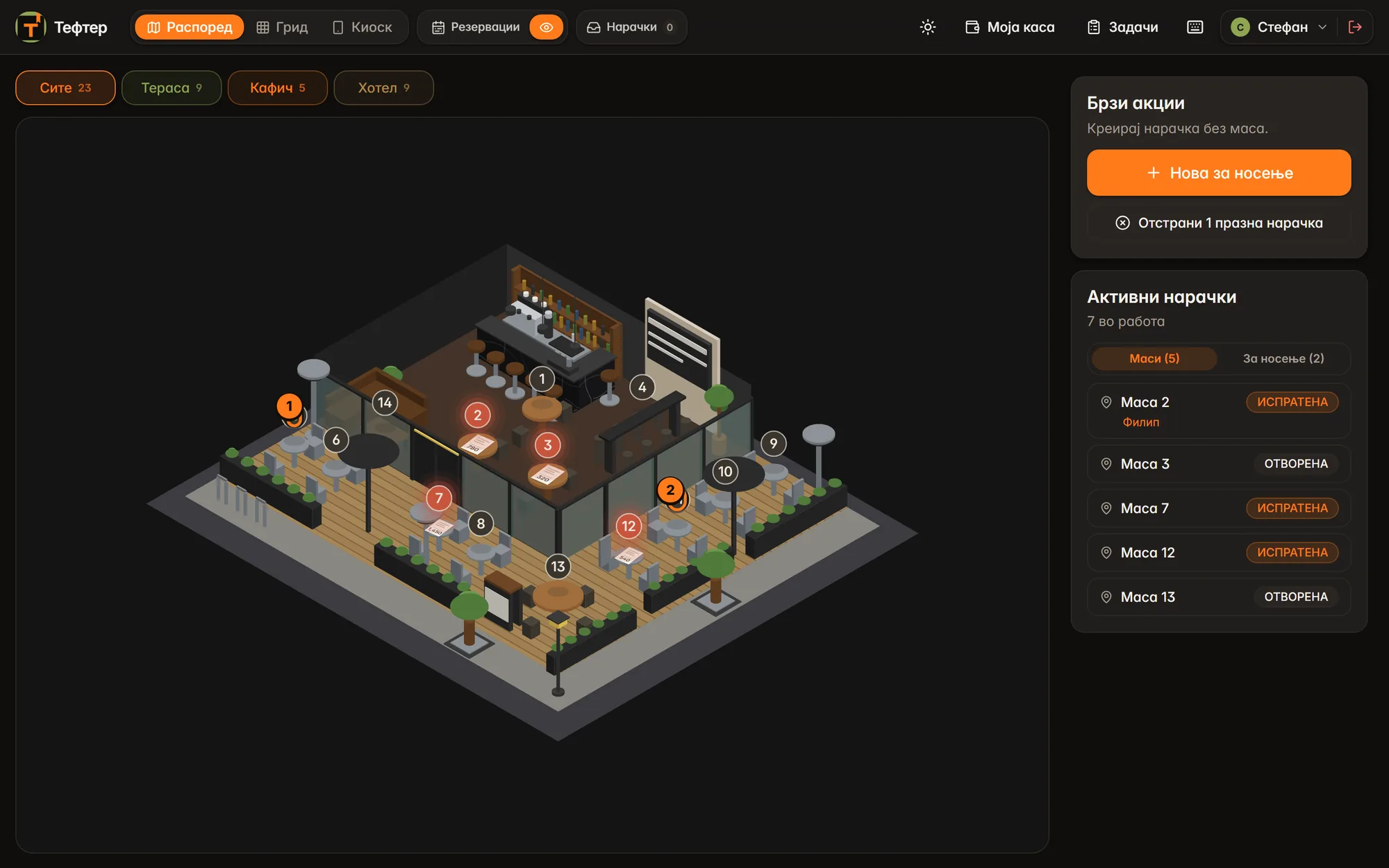Open the Маса 3 active order
The height and width of the screenshot is (868, 1389).
[x=1219, y=464]
